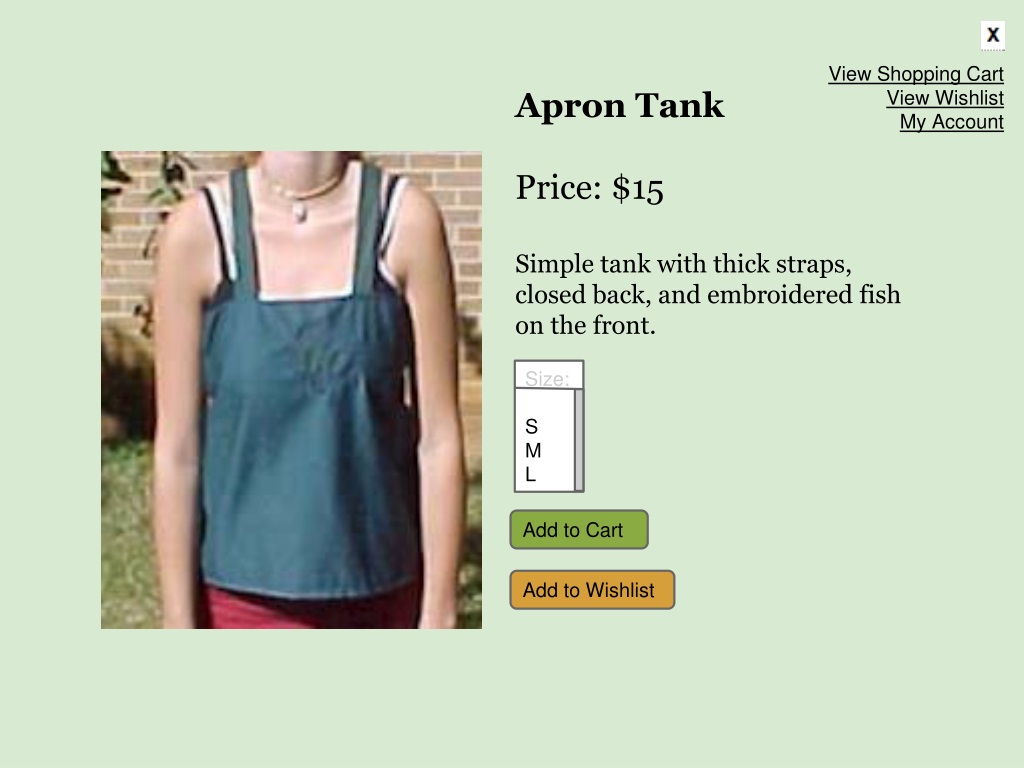Open the View Shopping Cart link
Viewport: 1024px width, 768px height.
point(916,74)
